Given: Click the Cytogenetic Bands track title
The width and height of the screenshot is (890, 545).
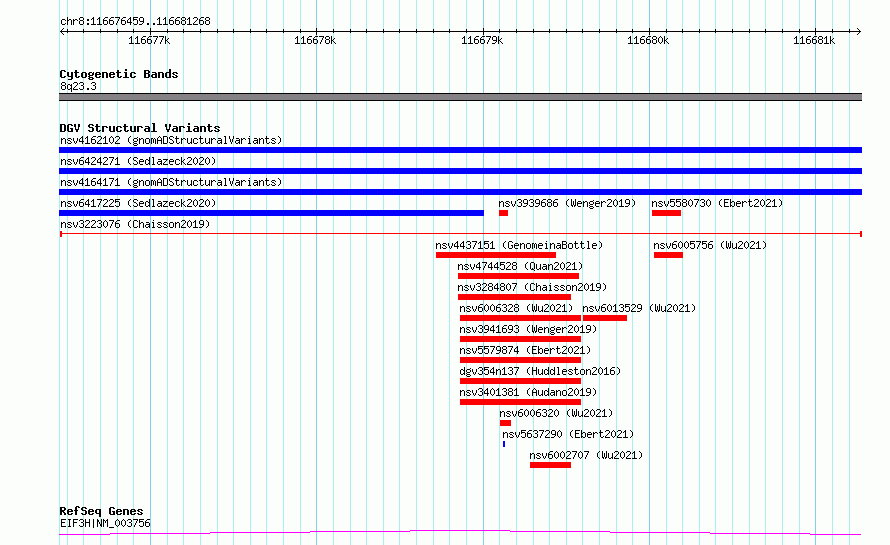Looking at the screenshot, I should [x=119, y=74].
